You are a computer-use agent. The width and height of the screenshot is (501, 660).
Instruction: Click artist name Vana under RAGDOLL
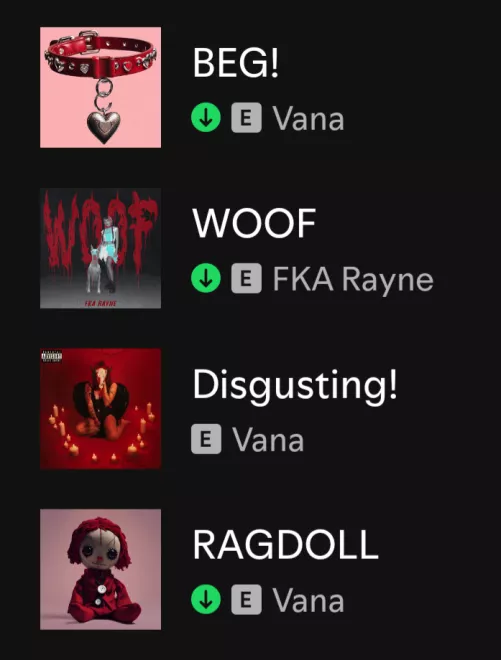pos(308,601)
